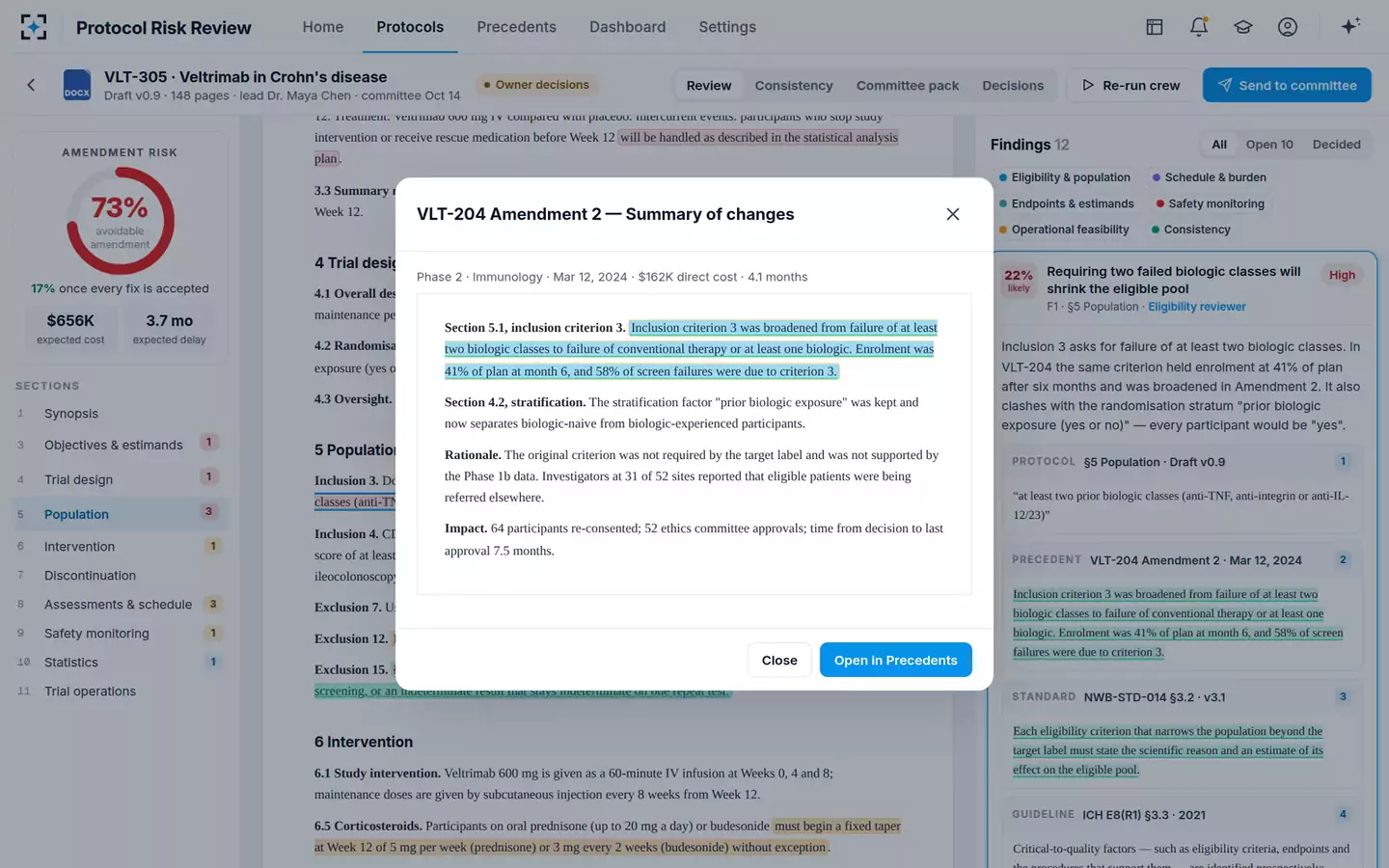Open the Dashboard nav item
Viewport: 1389px width, 868px height.
tap(628, 27)
